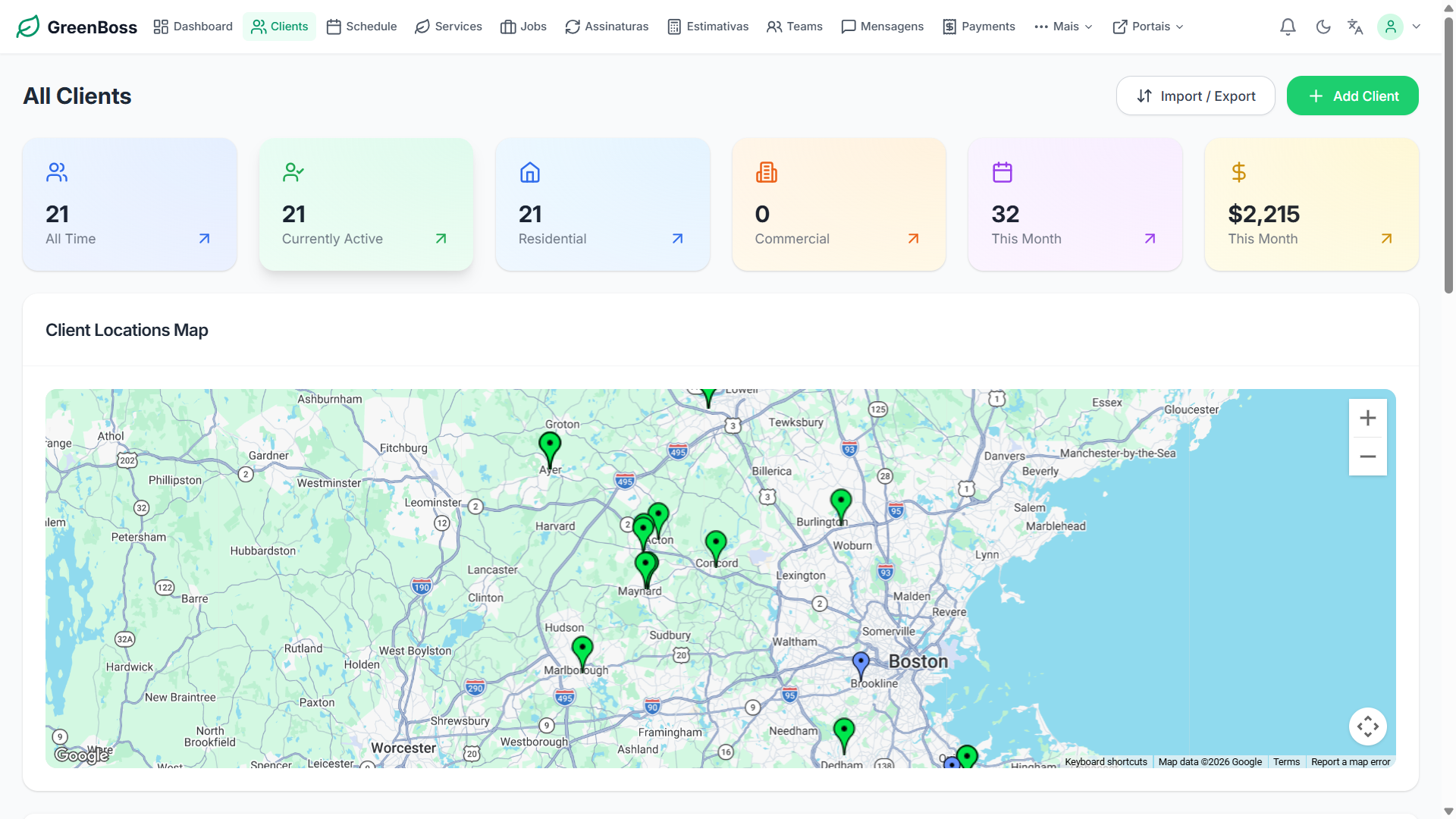Viewport: 1456px width, 819px height.
Task: Zoom in on the map
Action: [x=1367, y=418]
